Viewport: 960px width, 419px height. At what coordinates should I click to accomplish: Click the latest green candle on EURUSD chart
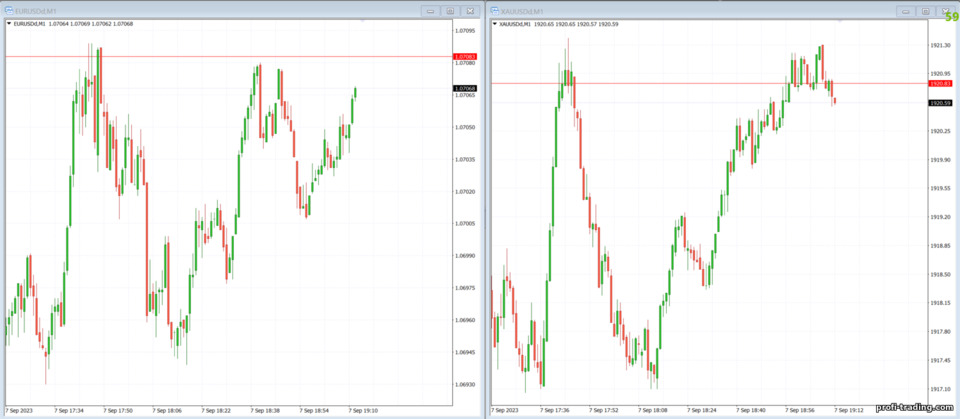(355, 92)
